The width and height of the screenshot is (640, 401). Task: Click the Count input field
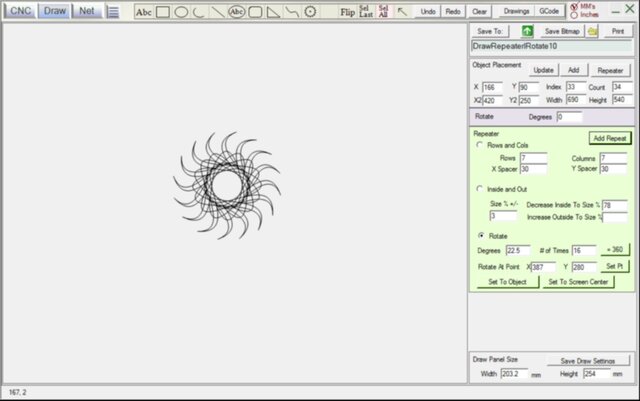[x=622, y=87]
